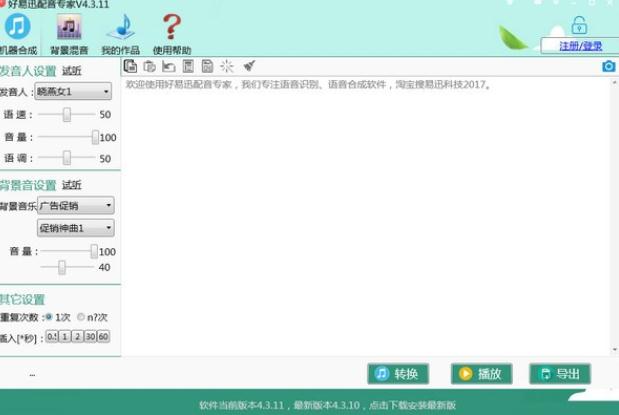The height and width of the screenshot is (415, 619).
Task: Open the 机器合成 module
Action: click(x=17, y=34)
